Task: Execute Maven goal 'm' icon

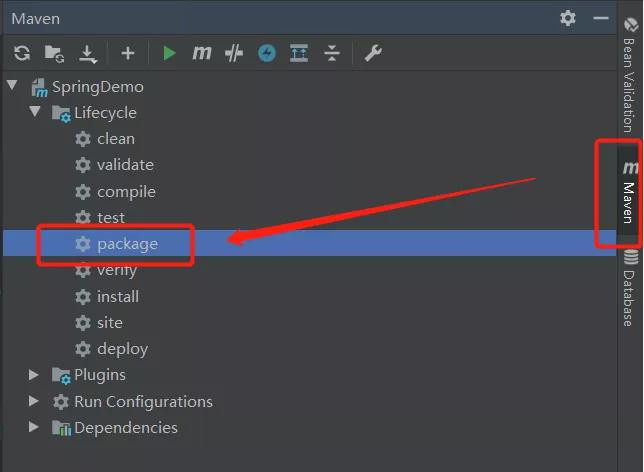Action: point(202,53)
